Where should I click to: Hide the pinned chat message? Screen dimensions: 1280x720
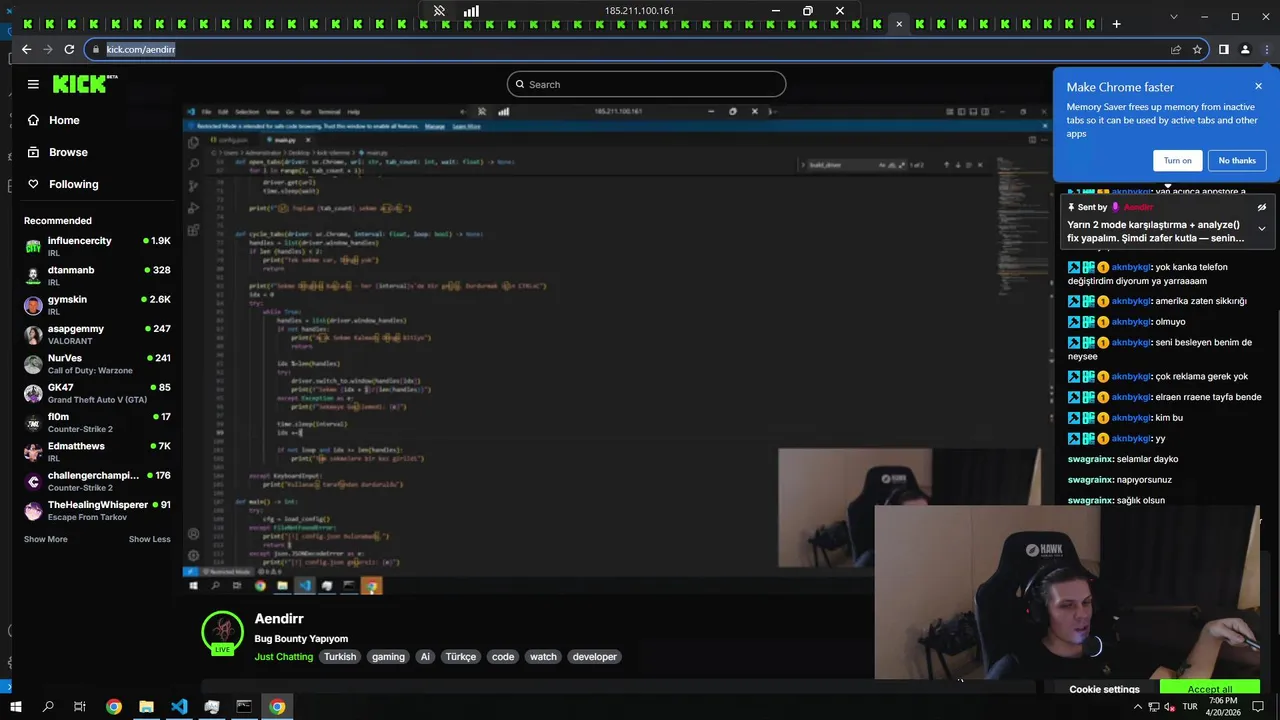pyautogui.click(x=1262, y=207)
